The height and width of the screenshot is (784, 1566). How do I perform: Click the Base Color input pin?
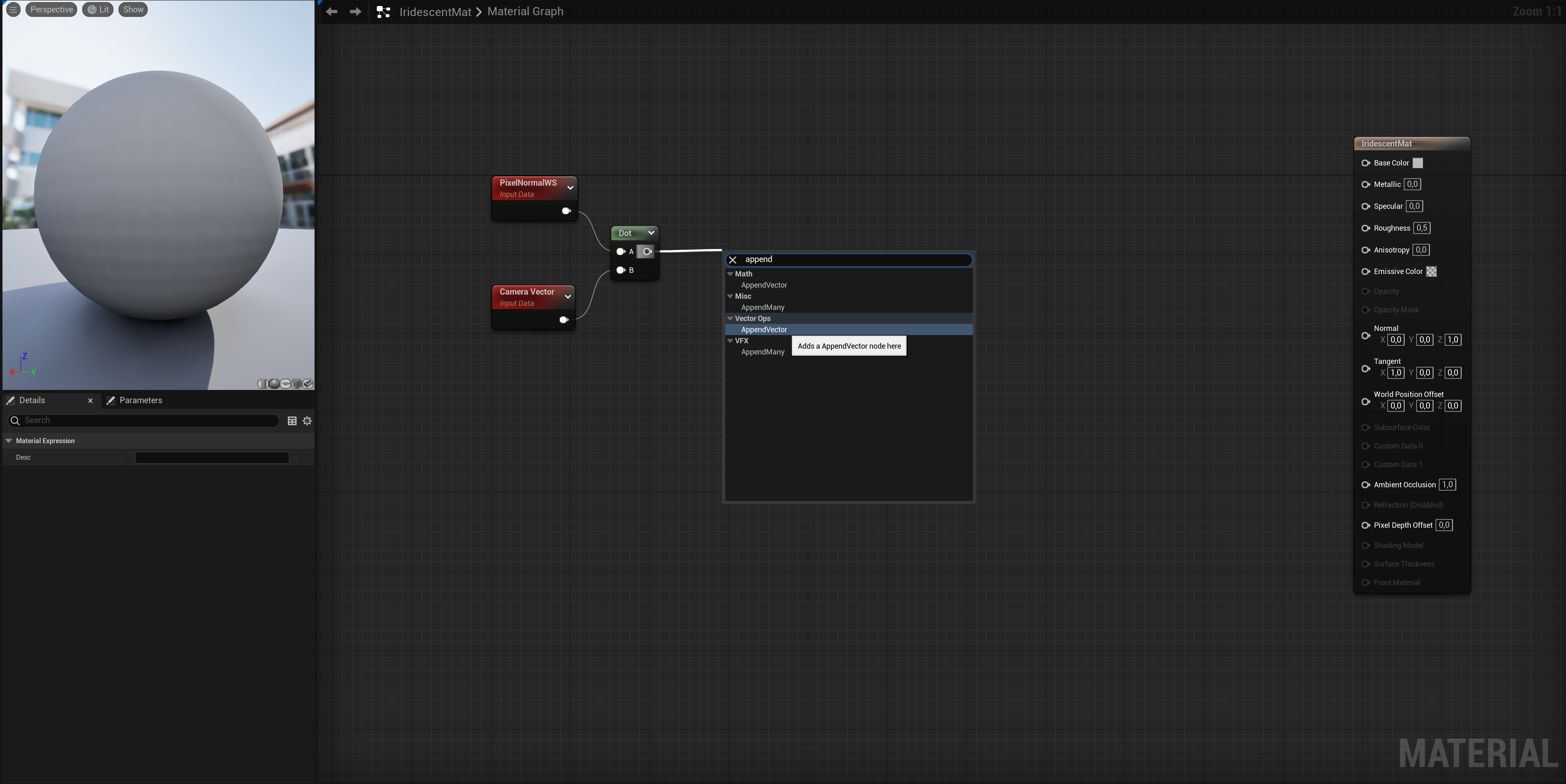pyautogui.click(x=1365, y=163)
